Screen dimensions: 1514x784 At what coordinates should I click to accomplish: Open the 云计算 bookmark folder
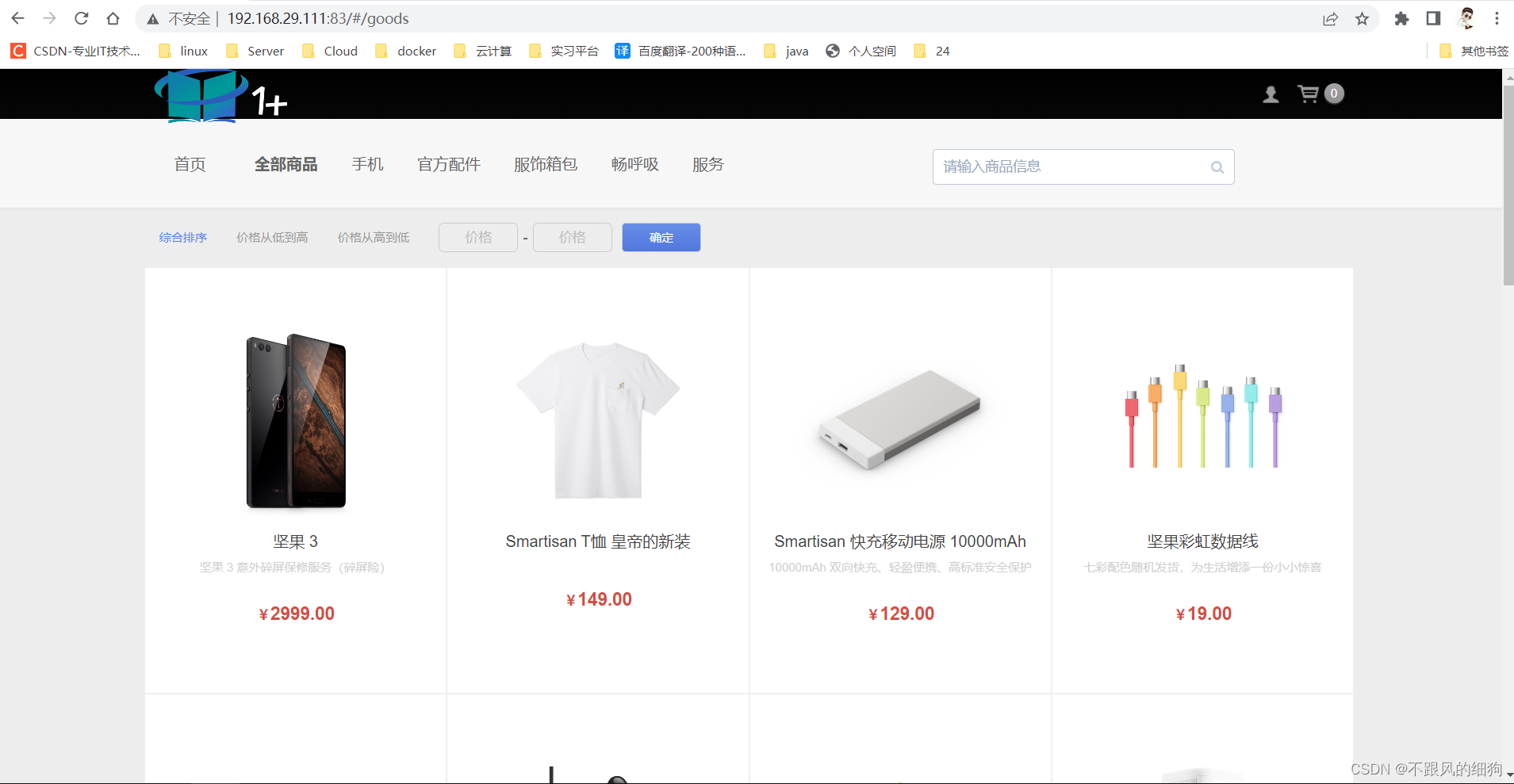[x=482, y=51]
